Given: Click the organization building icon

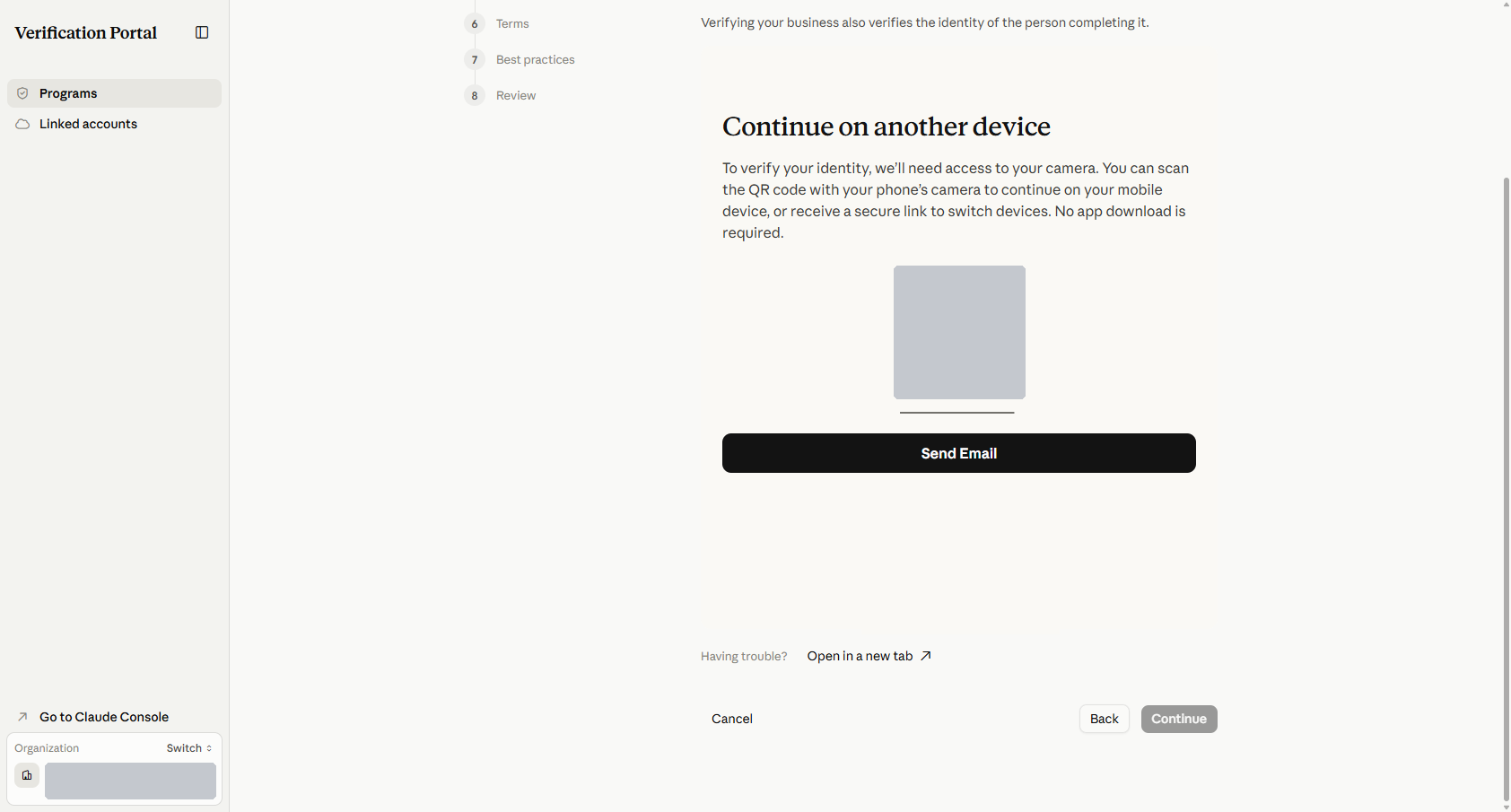Looking at the screenshot, I should [27, 775].
